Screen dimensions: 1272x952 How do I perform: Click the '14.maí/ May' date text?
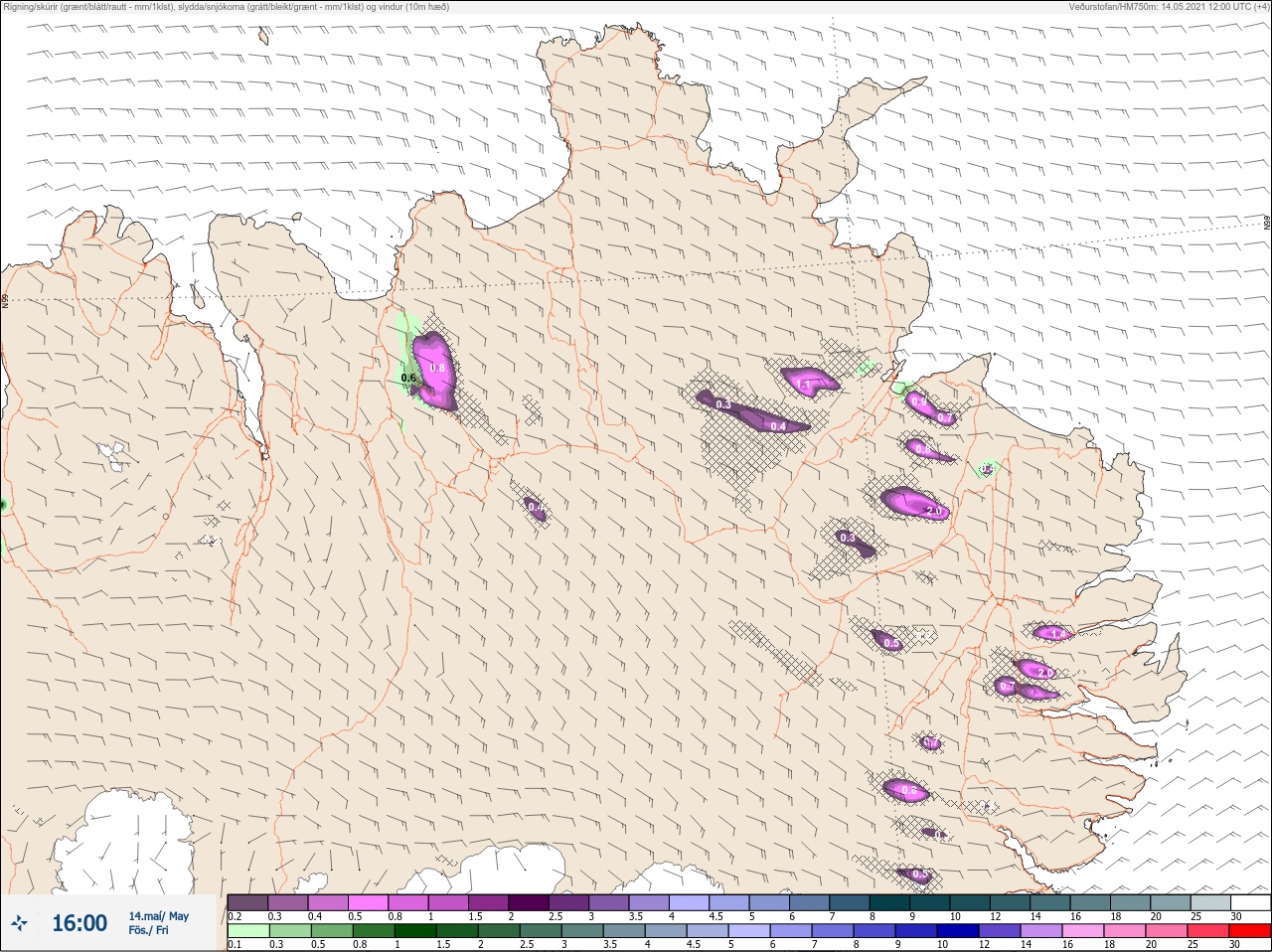coord(158,916)
